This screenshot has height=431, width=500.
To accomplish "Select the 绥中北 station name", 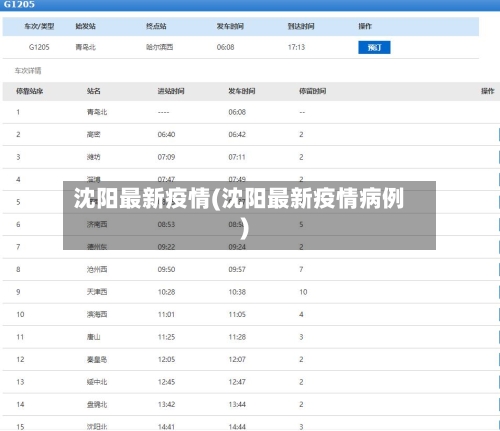I will 97,382.
